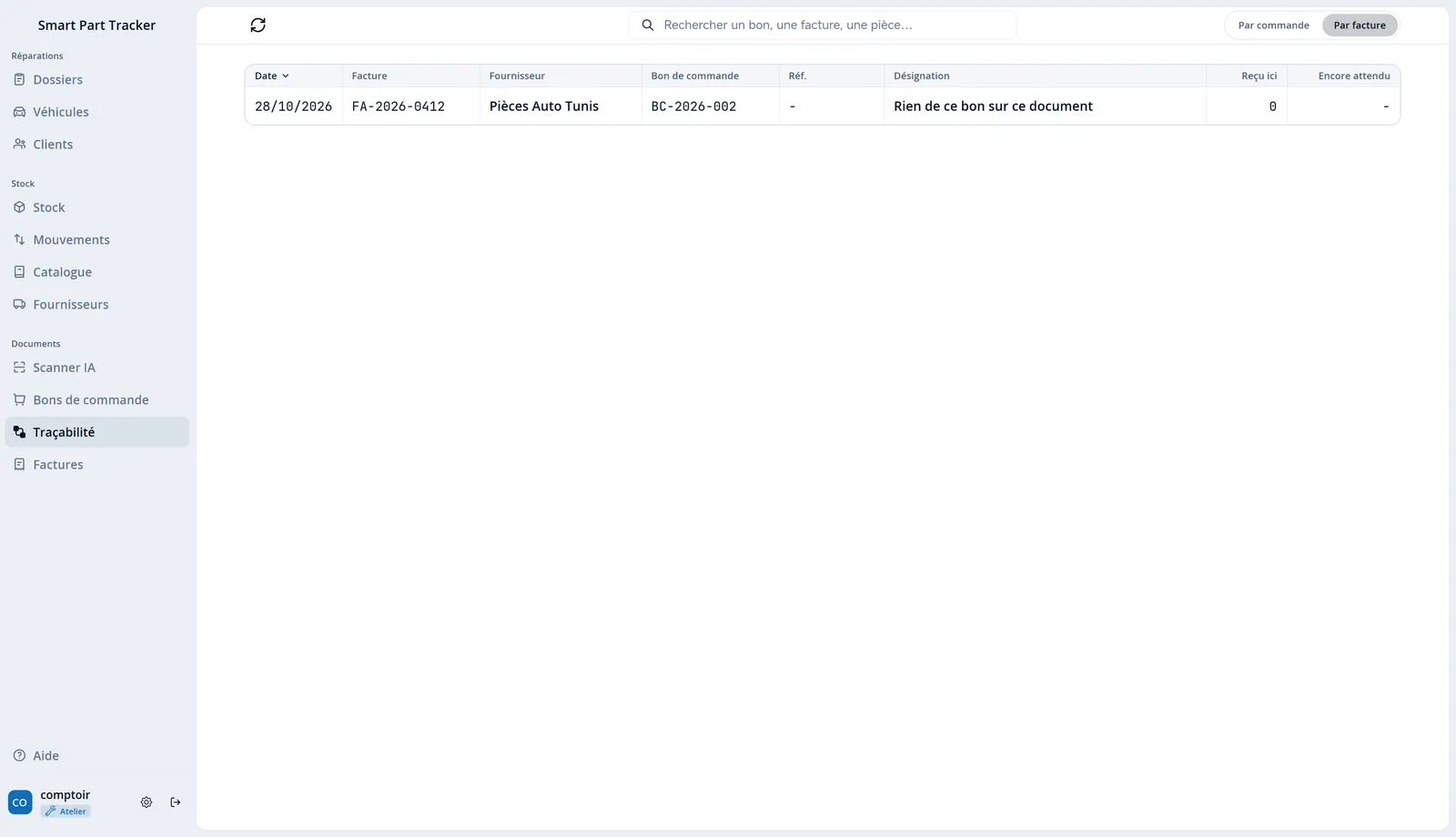Image resolution: width=1456 pixels, height=837 pixels.
Task: Switch view to Par commande
Action: click(x=1273, y=25)
